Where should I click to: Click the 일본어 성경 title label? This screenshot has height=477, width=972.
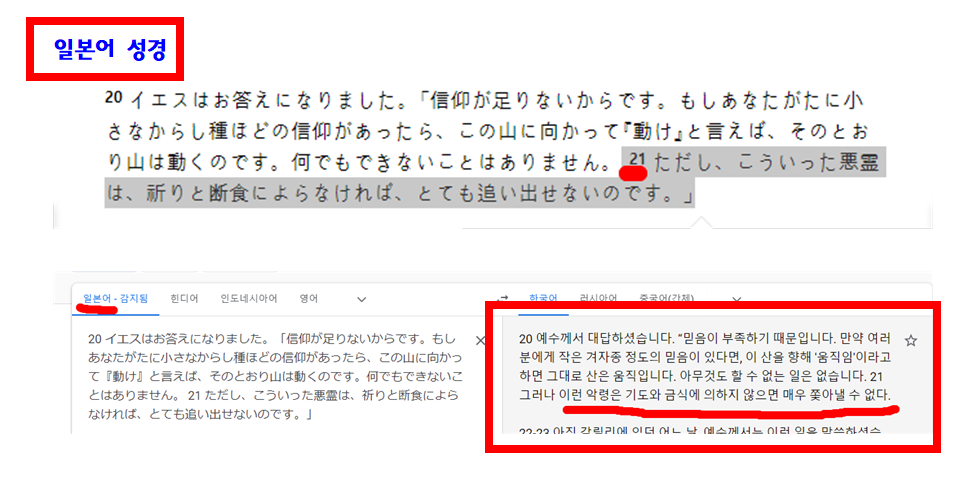[110, 49]
